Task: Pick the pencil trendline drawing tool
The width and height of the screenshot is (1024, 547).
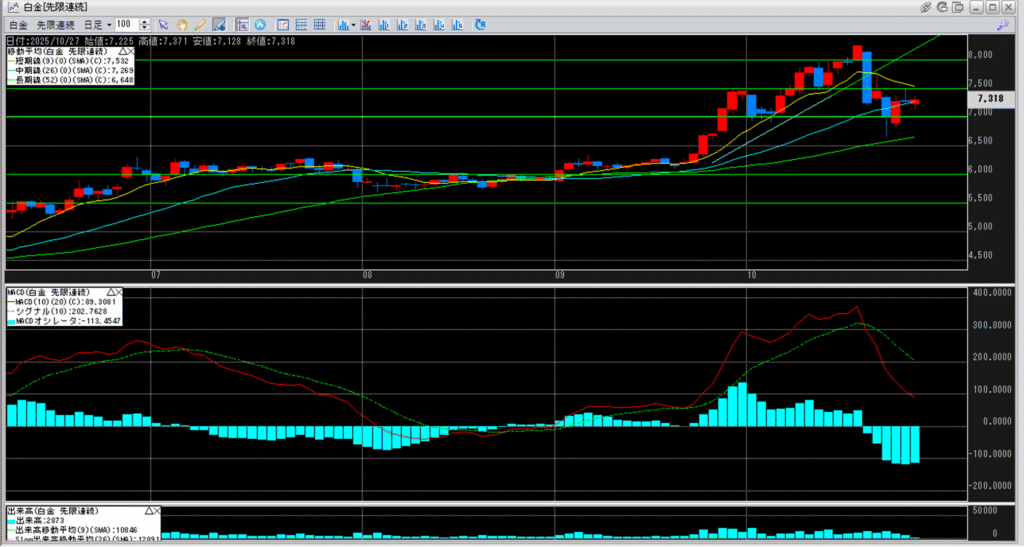Action: [200, 23]
